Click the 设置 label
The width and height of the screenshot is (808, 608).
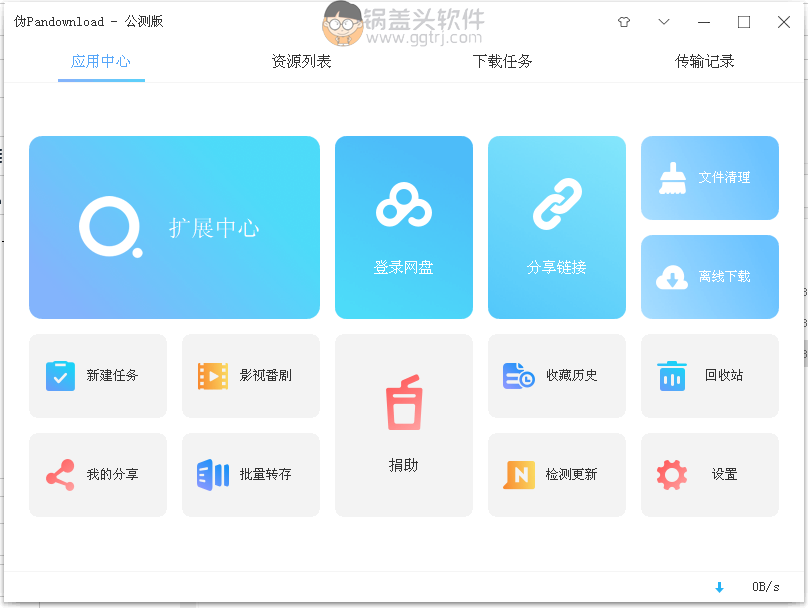pos(724,474)
